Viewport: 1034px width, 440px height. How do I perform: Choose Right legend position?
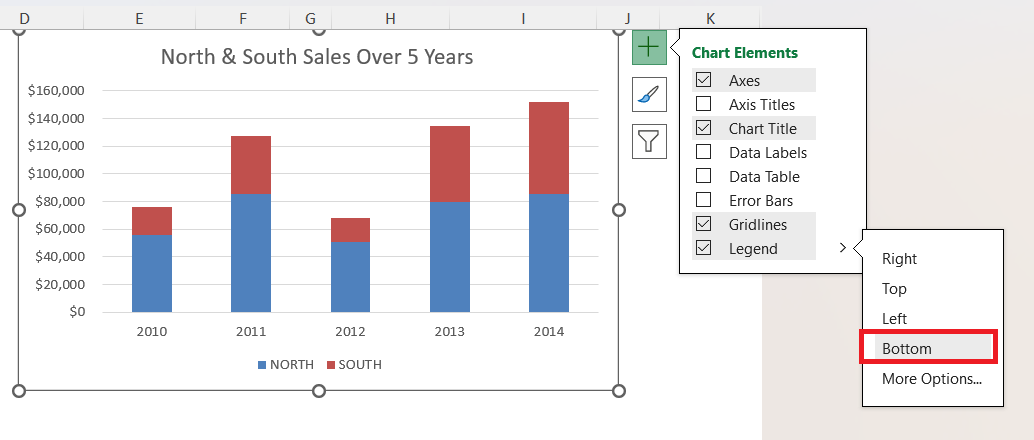coord(899,259)
